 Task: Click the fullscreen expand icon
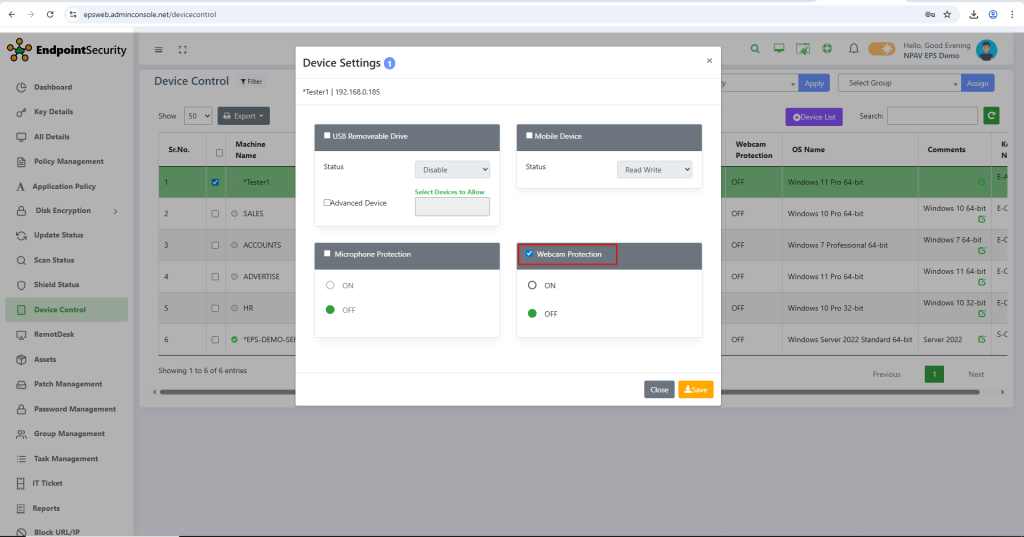click(x=182, y=50)
